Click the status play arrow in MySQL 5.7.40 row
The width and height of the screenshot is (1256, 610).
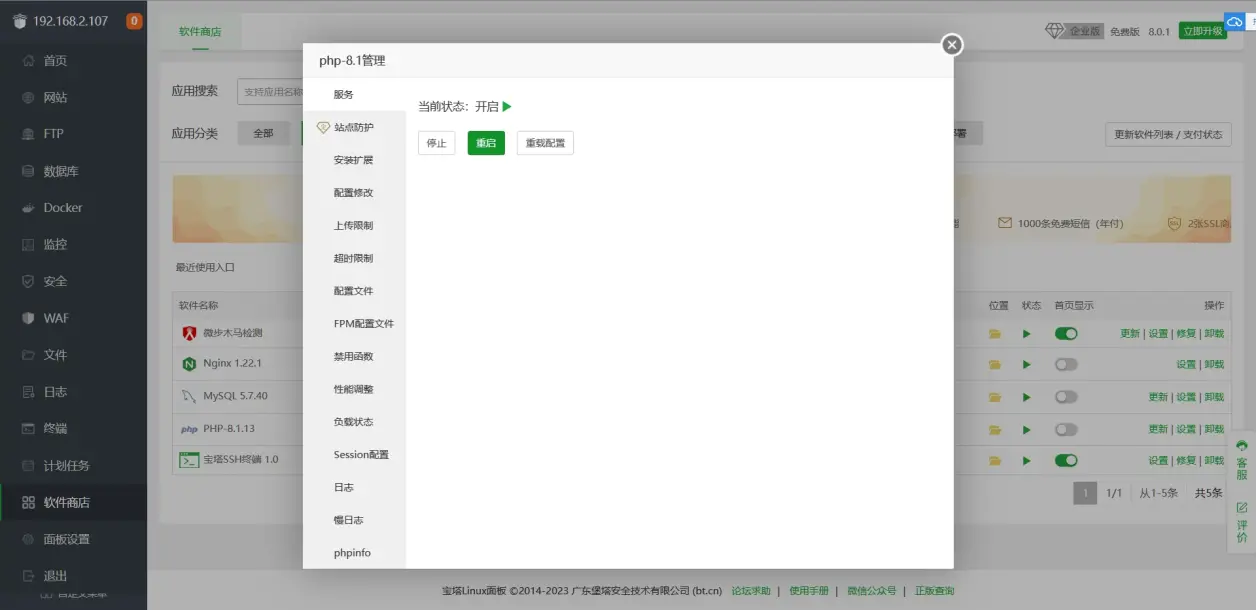coord(1026,397)
